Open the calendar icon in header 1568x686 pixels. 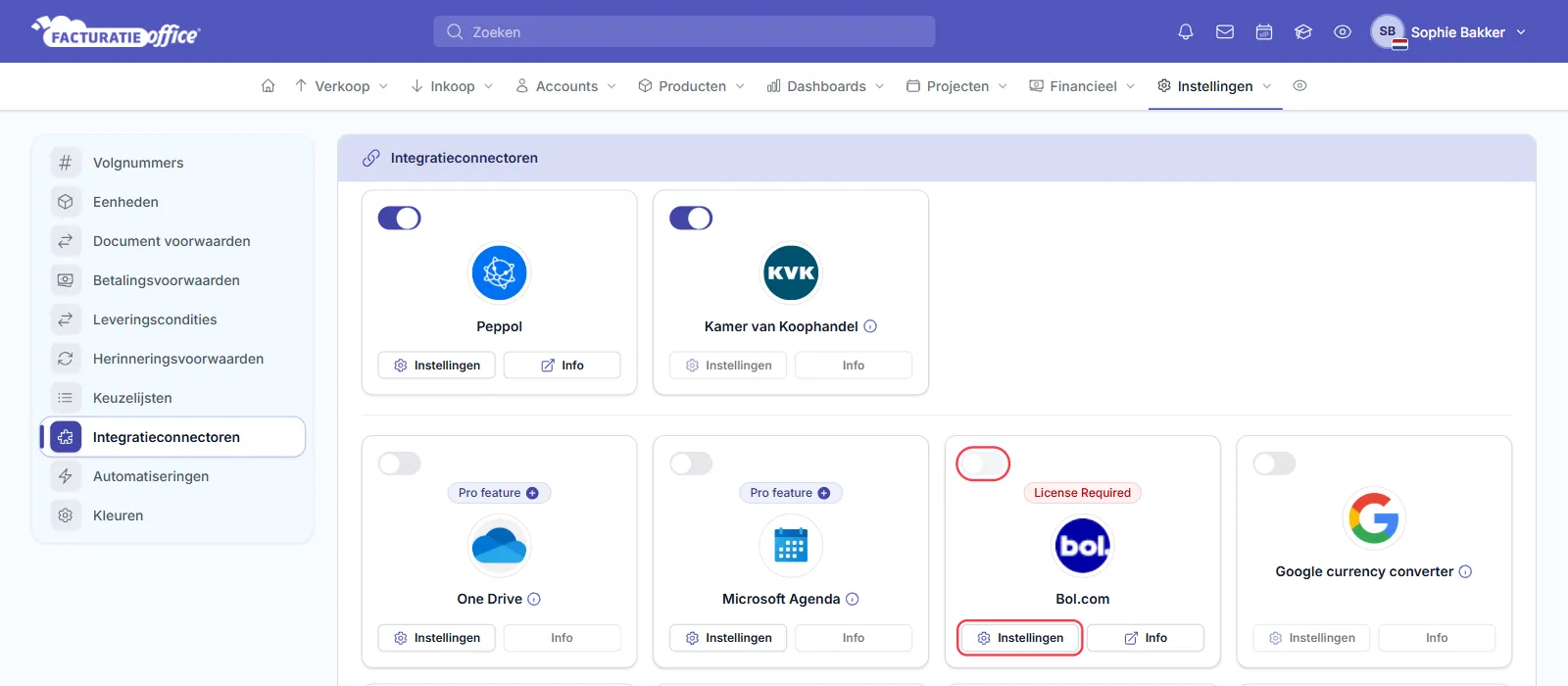[x=1264, y=31]
